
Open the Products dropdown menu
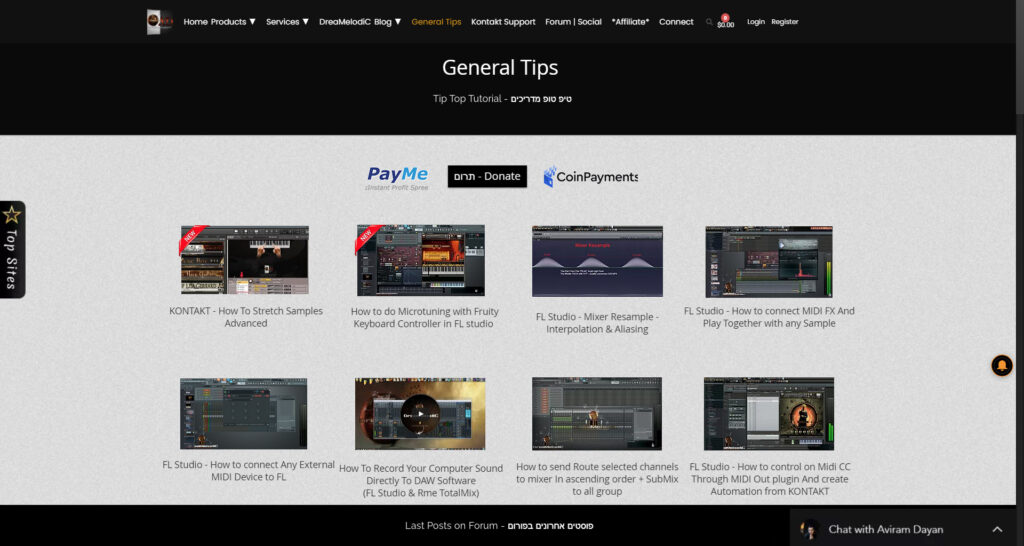(233, 22)
